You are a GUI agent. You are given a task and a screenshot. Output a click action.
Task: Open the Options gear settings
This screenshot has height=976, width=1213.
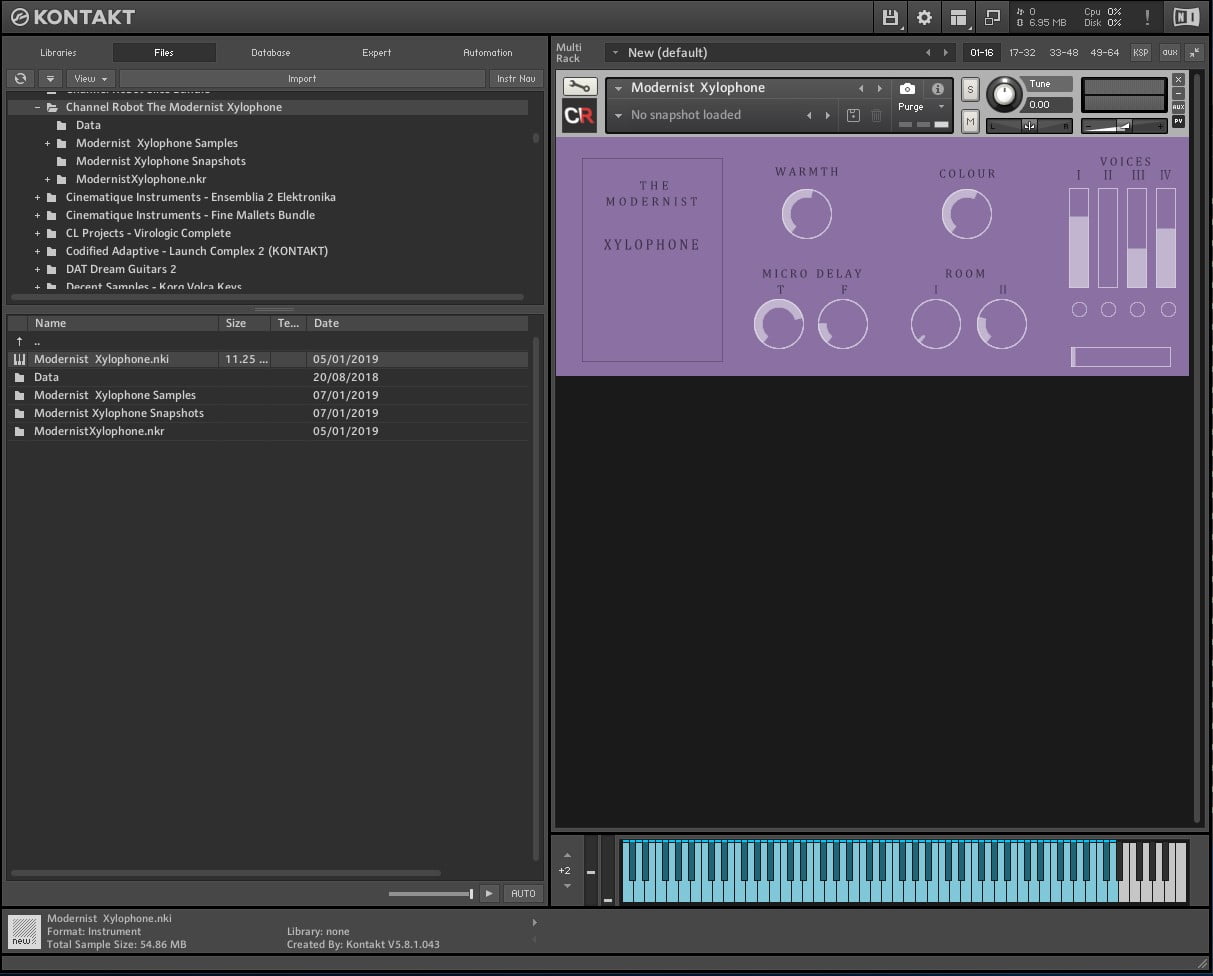click(924, 17)
